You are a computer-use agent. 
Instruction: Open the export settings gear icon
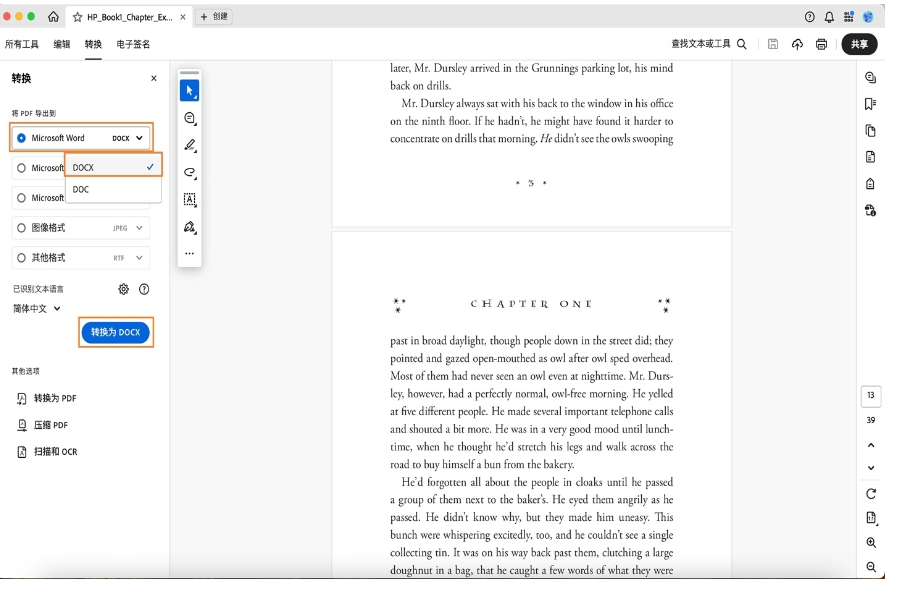(124, 289)
